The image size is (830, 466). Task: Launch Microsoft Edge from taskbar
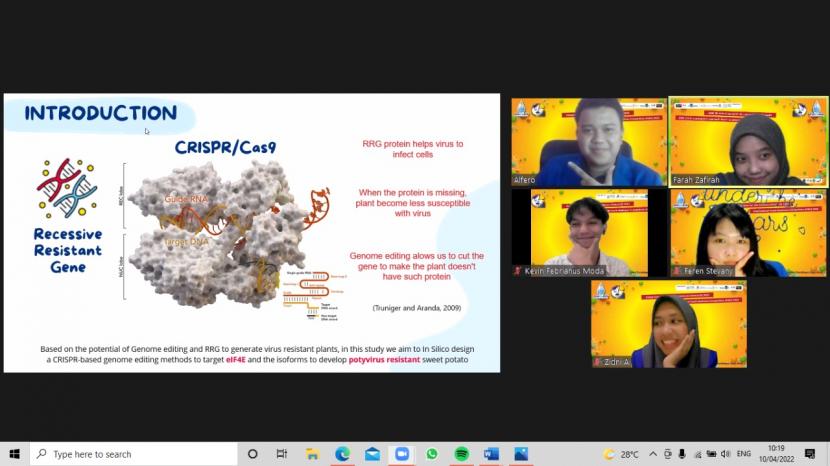coord(342,454)
